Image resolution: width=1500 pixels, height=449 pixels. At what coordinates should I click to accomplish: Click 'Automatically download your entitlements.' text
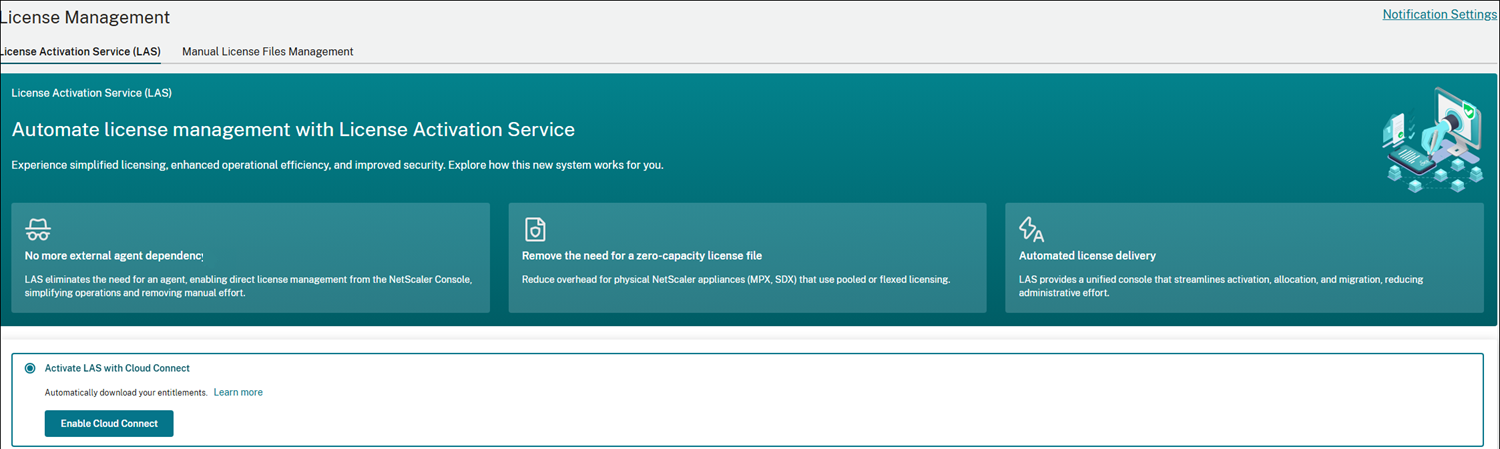tap(126, 392)
